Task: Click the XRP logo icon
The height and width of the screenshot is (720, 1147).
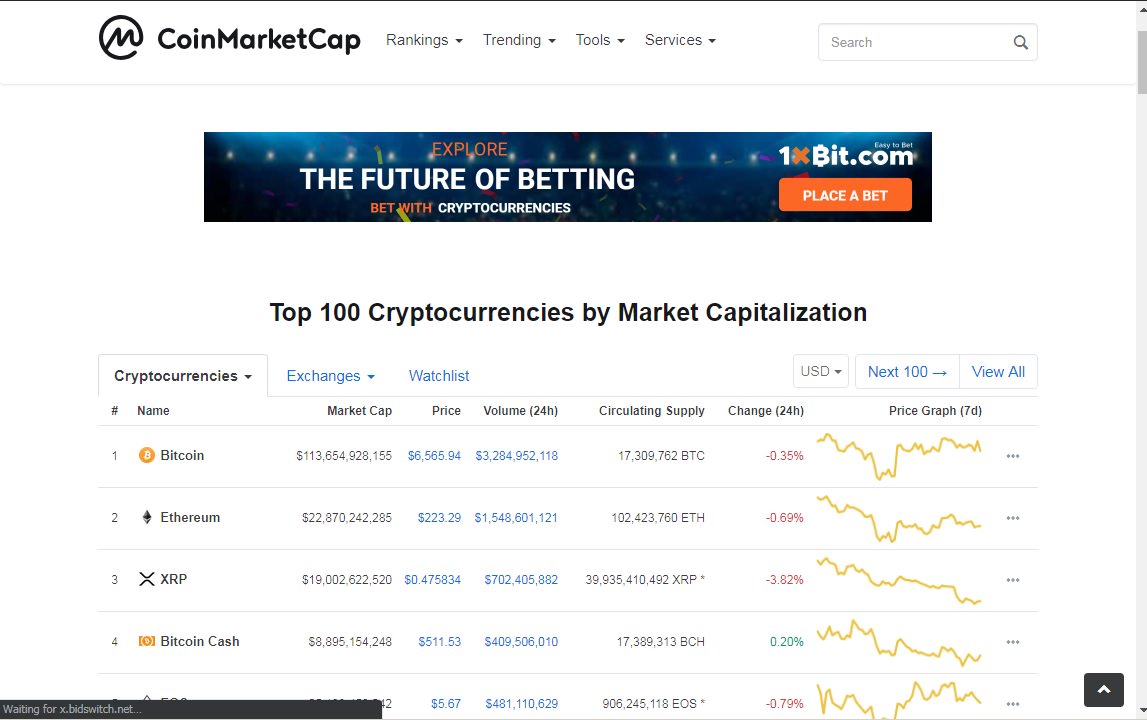Action: pos(146,579)
